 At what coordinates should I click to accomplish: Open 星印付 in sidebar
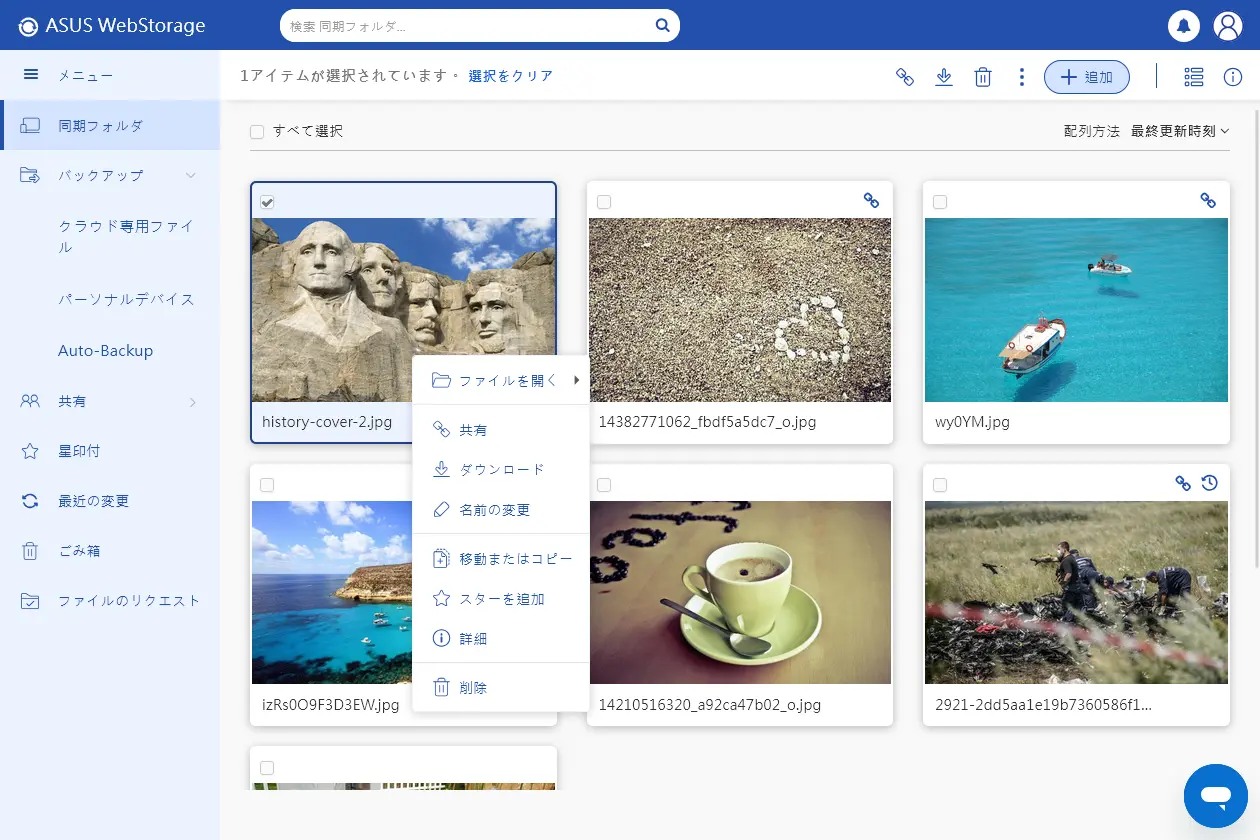click(x=110, y=451)
